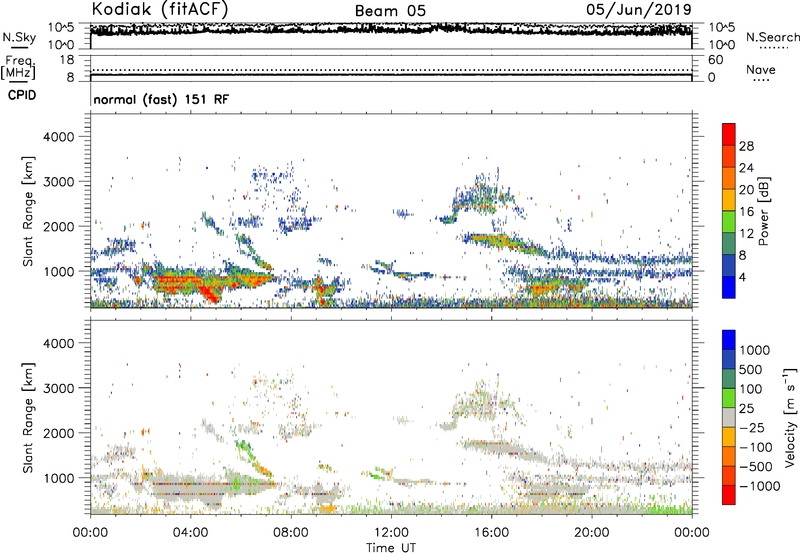Click the gray band of the Velocity colorbar
The image size is (800, 554).
[729, 417]
